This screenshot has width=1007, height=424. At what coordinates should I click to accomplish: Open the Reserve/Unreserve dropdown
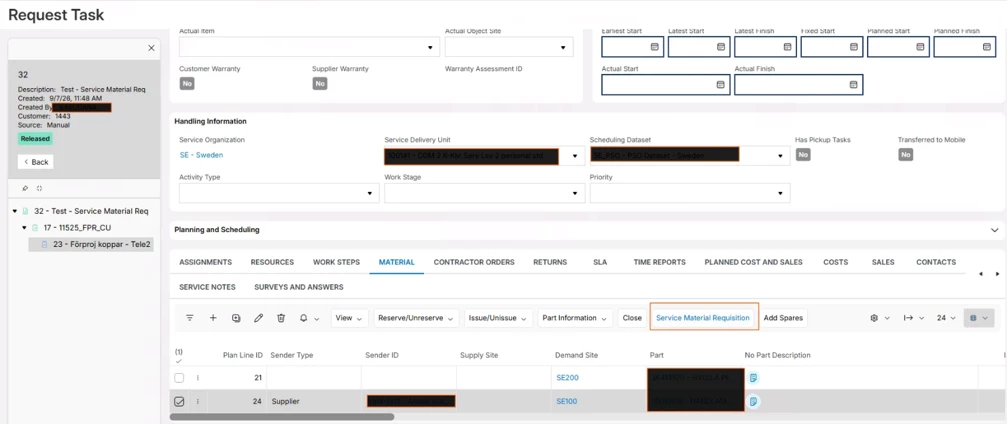(417, 318)
